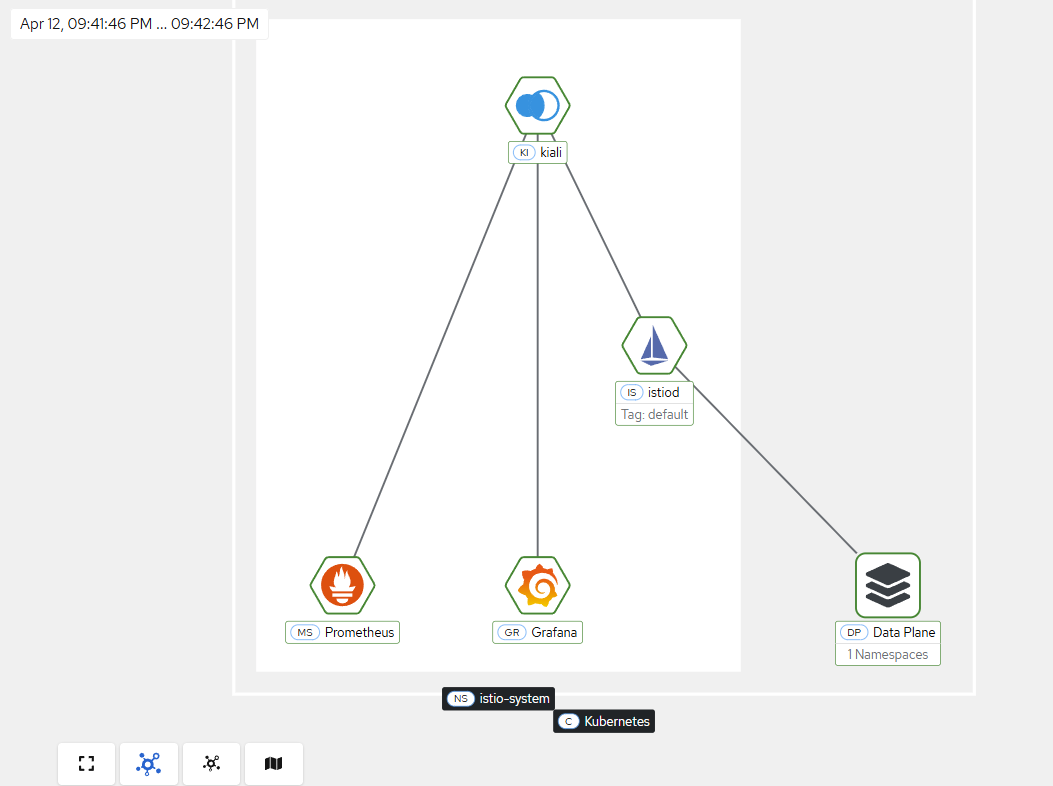Screen dimensions: 1053x786
Task: Click the fit-to-screen toolbar button
Action: click(x=87, y=763)
